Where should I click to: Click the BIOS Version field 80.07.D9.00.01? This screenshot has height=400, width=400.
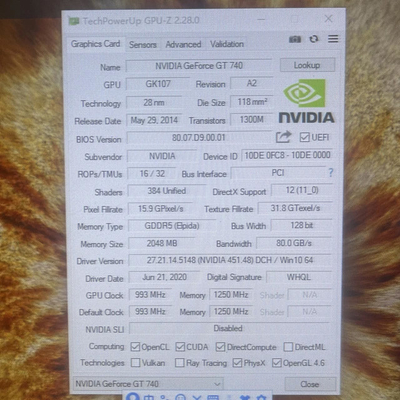199,138
